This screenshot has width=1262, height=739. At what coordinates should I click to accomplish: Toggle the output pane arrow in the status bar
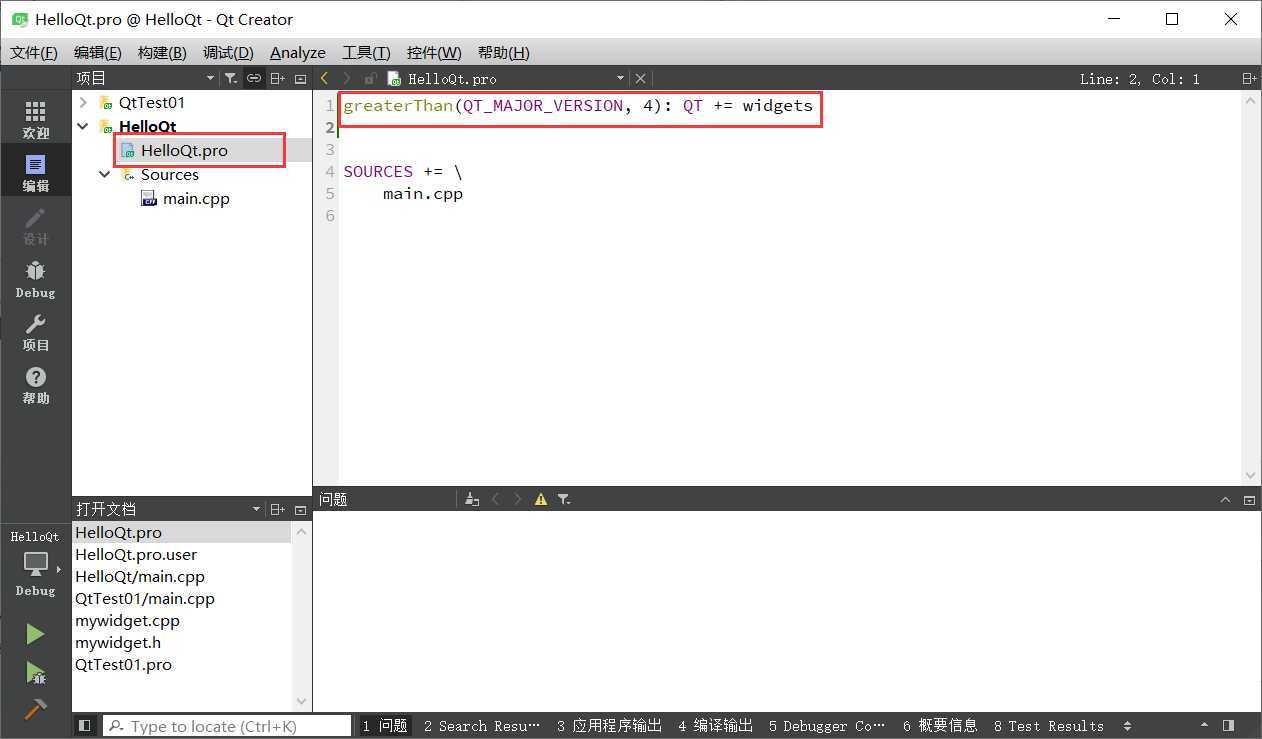click(x=1204, y=726)
